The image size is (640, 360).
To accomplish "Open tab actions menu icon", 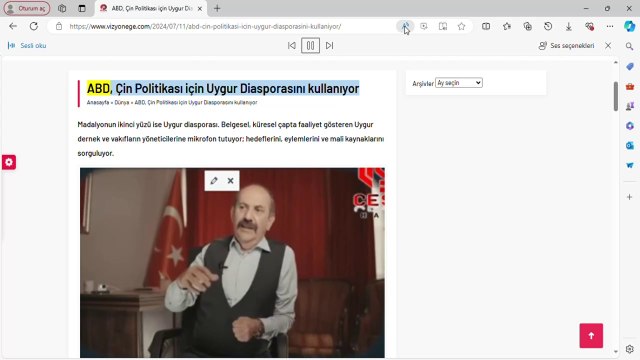I will (x=82, y=8).
